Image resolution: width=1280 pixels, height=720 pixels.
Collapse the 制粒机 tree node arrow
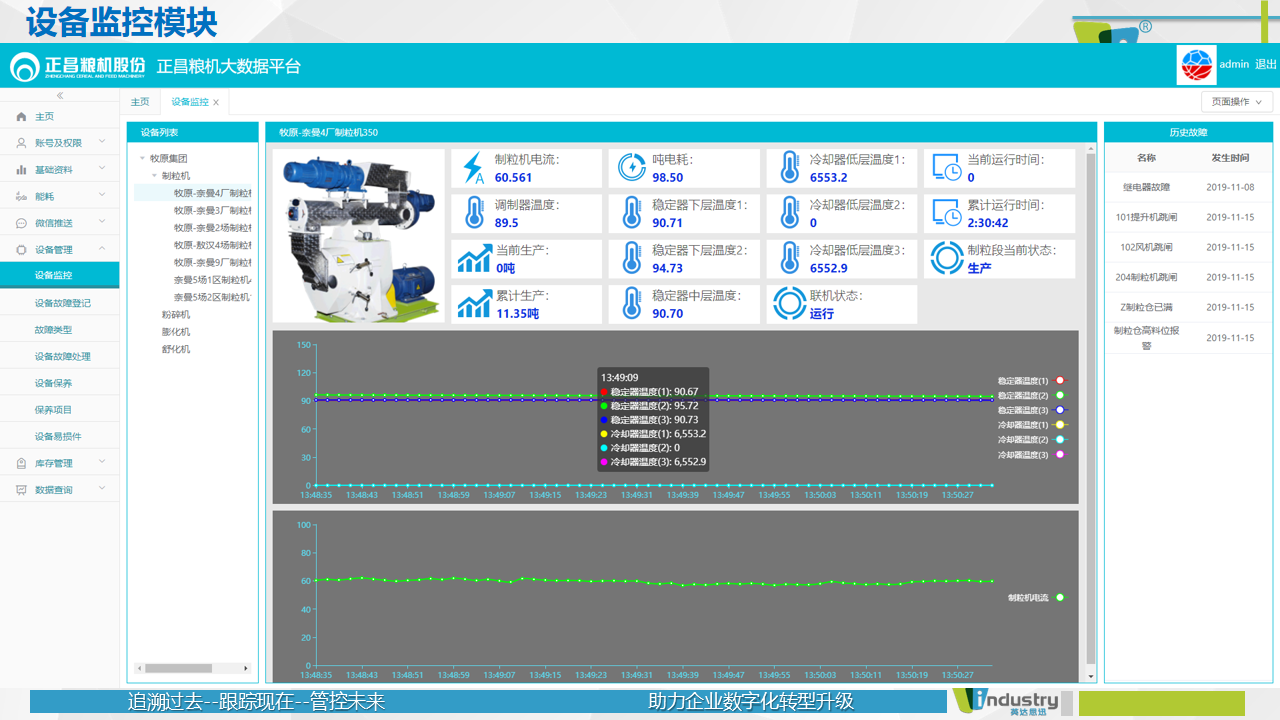154,176
